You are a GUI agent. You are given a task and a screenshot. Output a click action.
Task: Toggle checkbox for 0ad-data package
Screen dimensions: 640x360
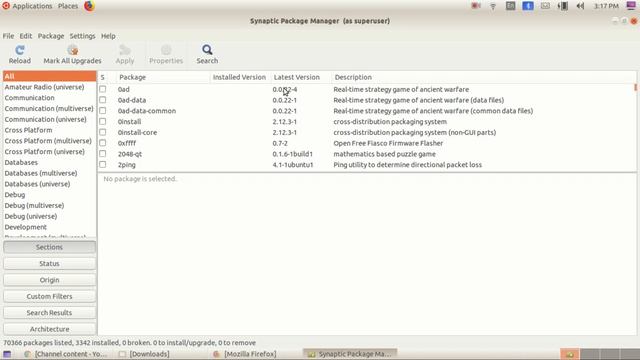[x=102, y=100]
